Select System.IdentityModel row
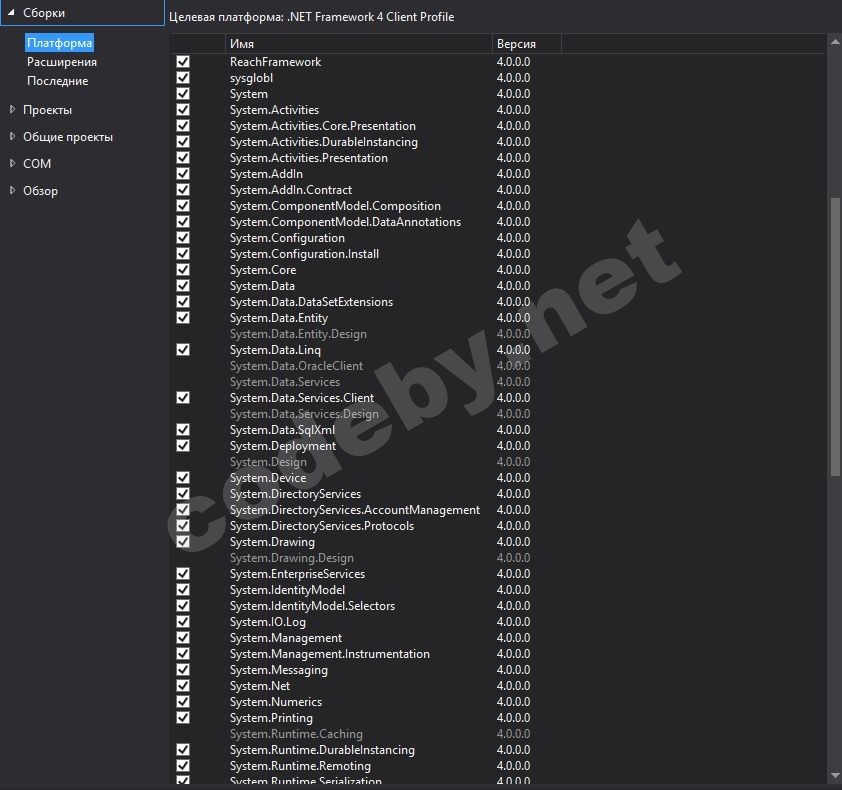Image resolution: width=842 pixels, height=790 pixels. coord(498,590)
